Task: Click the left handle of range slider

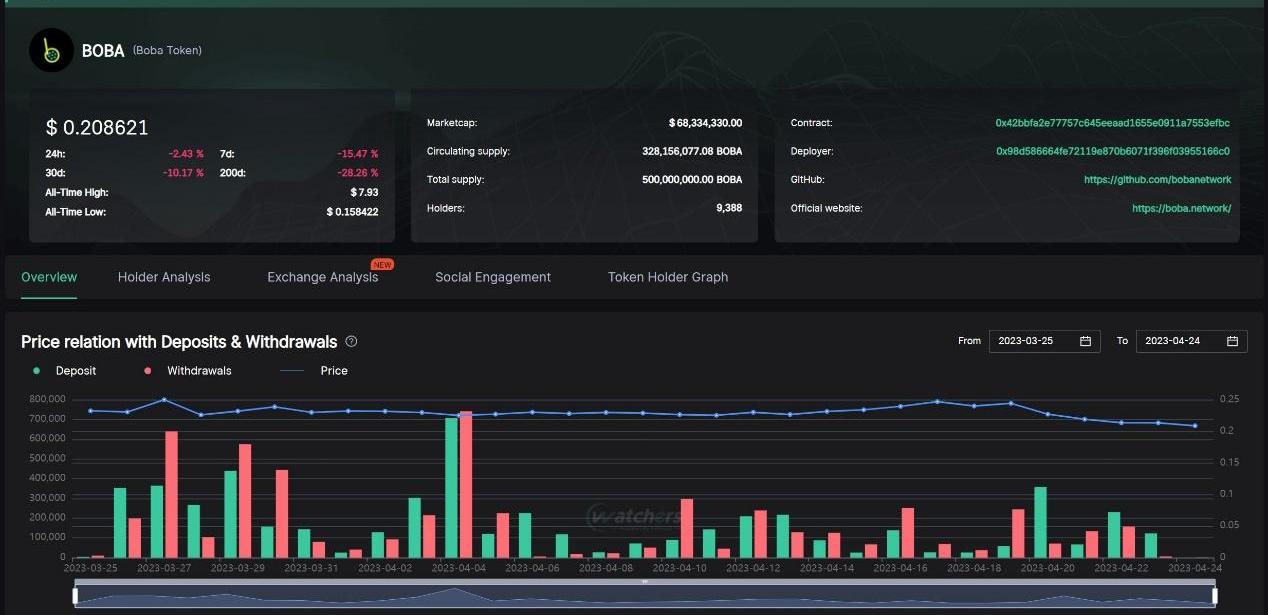Action: (x=76, y=596)
